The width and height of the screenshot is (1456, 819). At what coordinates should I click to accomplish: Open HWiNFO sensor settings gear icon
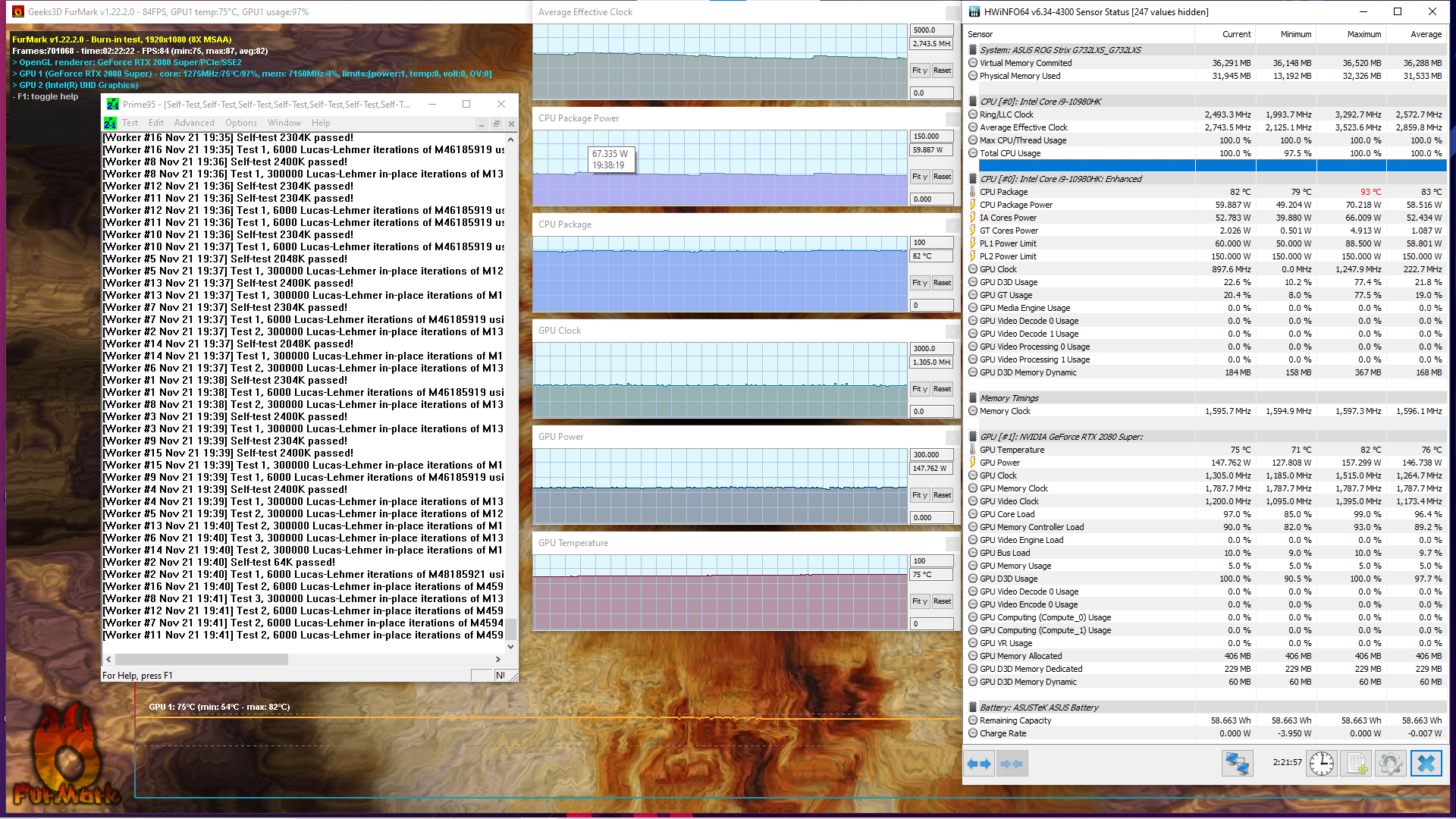point(1391,764)
